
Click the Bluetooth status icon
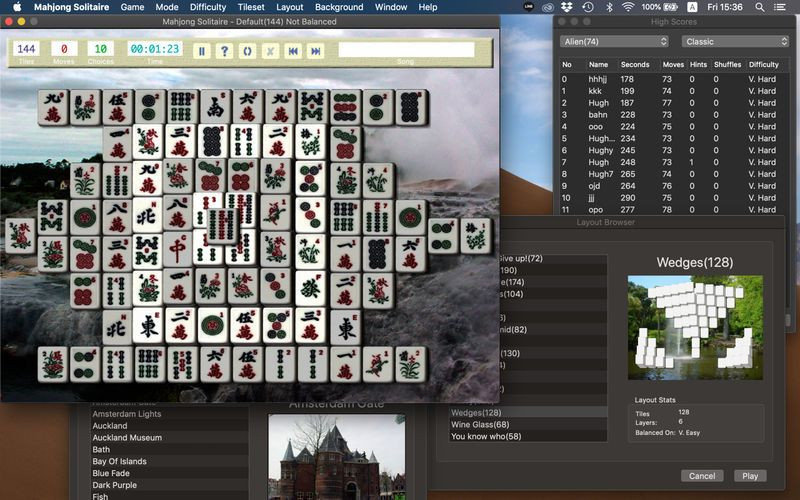609,7
